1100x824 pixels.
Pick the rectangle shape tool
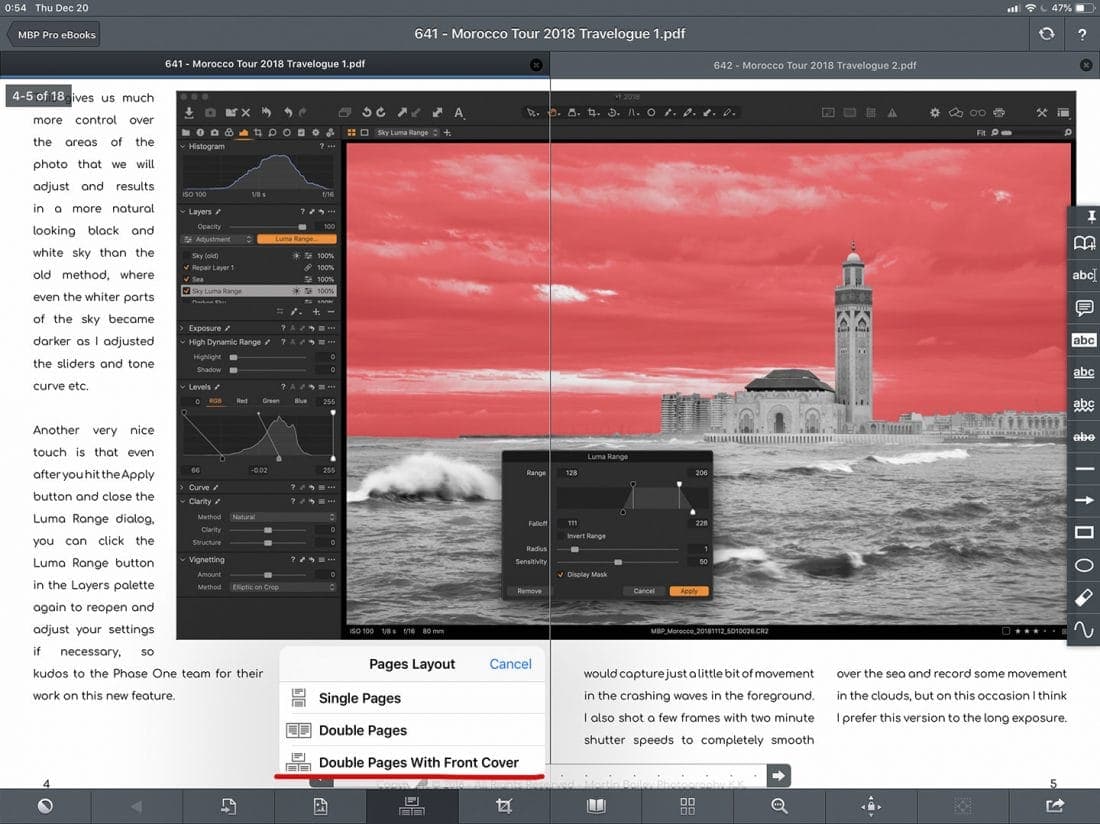tap(1084, 533)
